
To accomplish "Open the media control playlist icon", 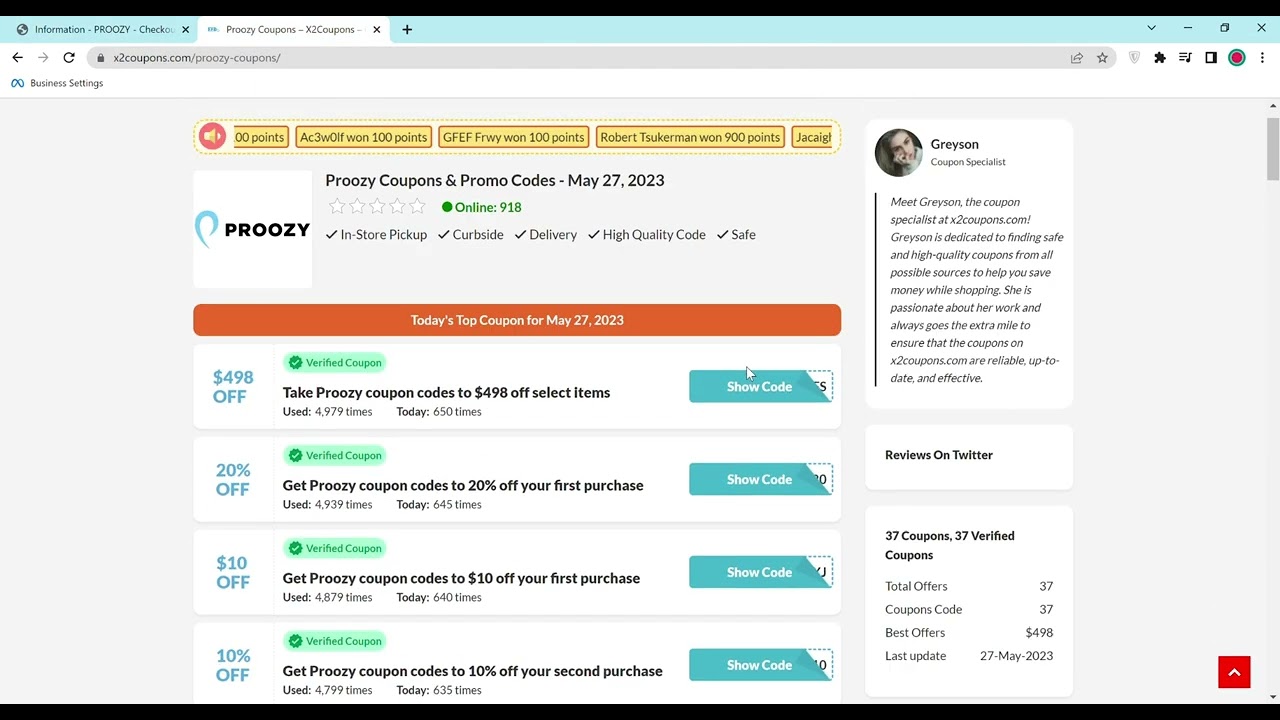I will (x=1185, y=58).
